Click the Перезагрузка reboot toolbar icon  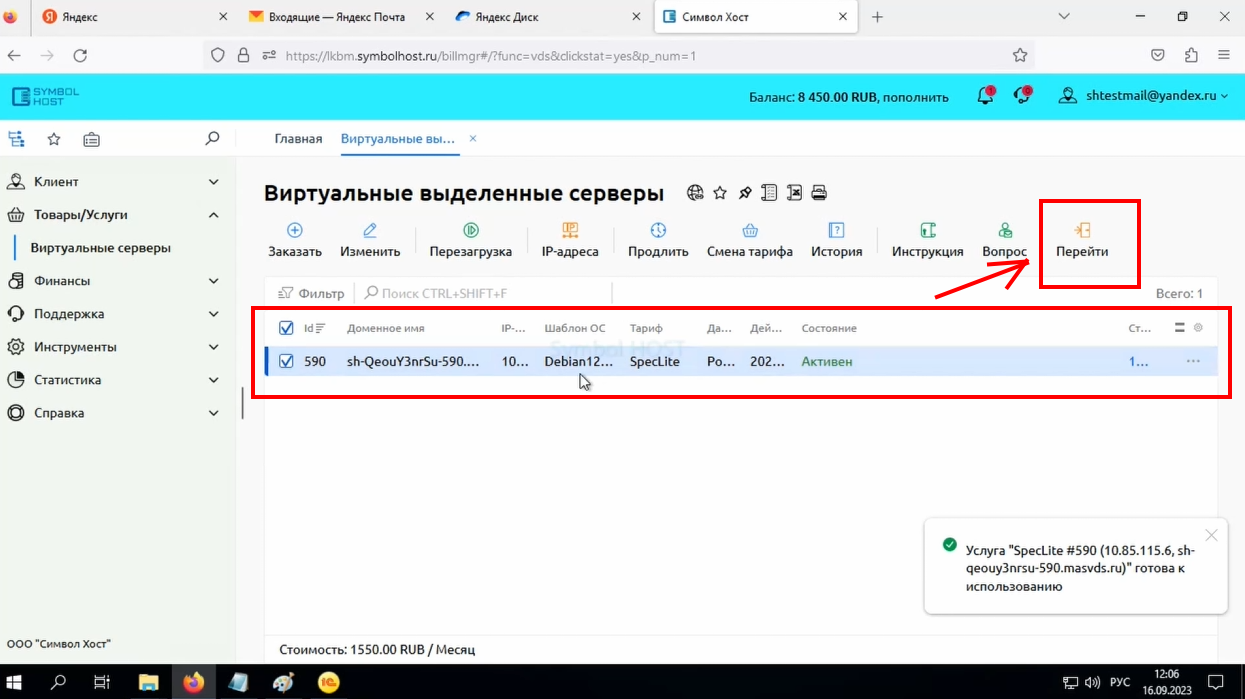pyautogui.click(x=470, y=230)
